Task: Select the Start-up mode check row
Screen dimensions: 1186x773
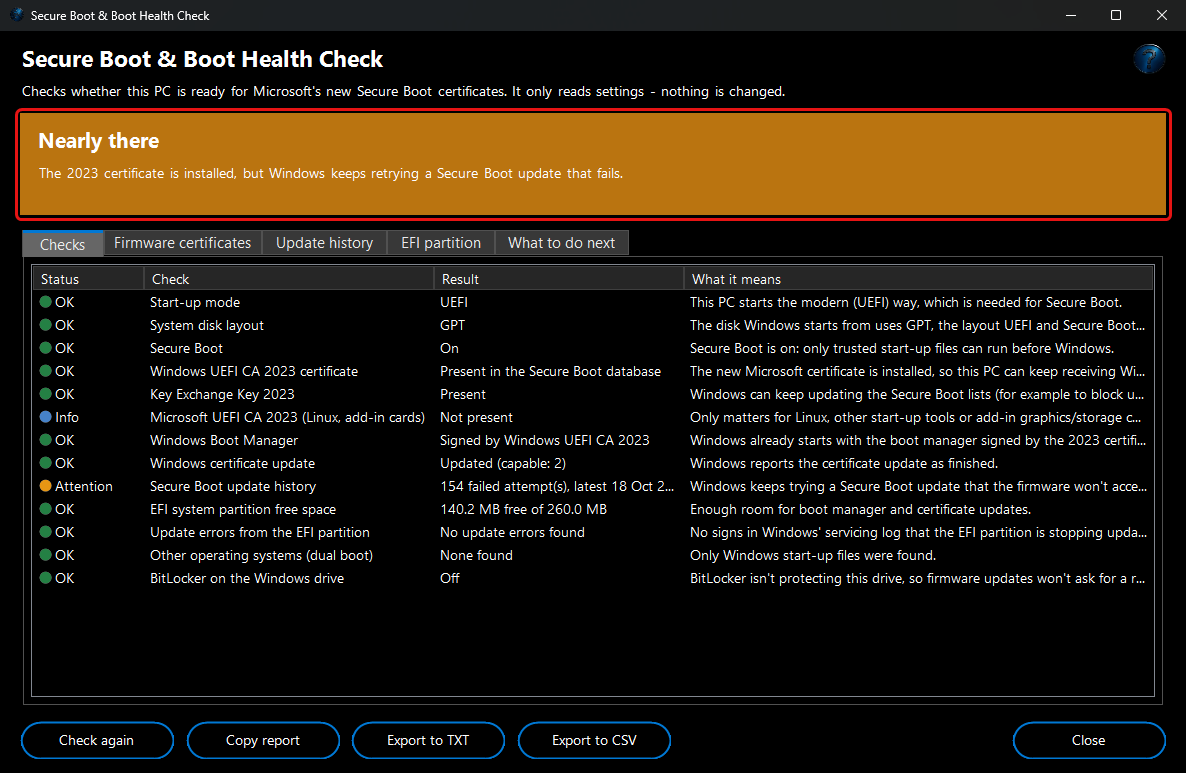Action: 593,302
